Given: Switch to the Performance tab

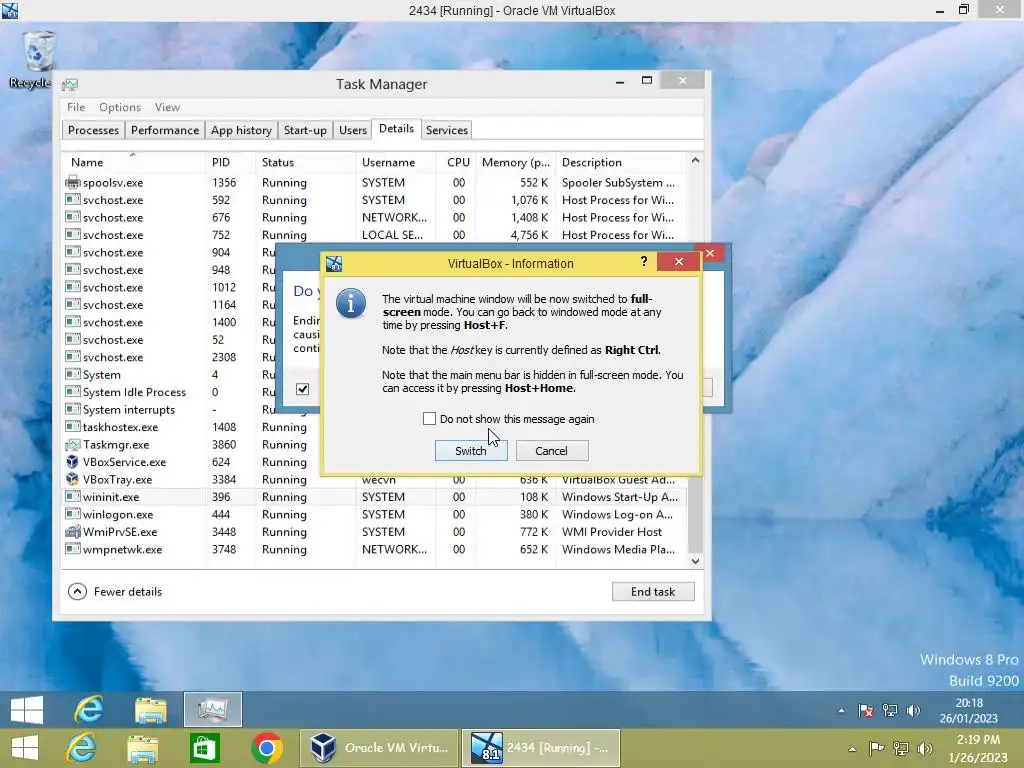Looking at the screenshot, I should [x=165, y=130].
